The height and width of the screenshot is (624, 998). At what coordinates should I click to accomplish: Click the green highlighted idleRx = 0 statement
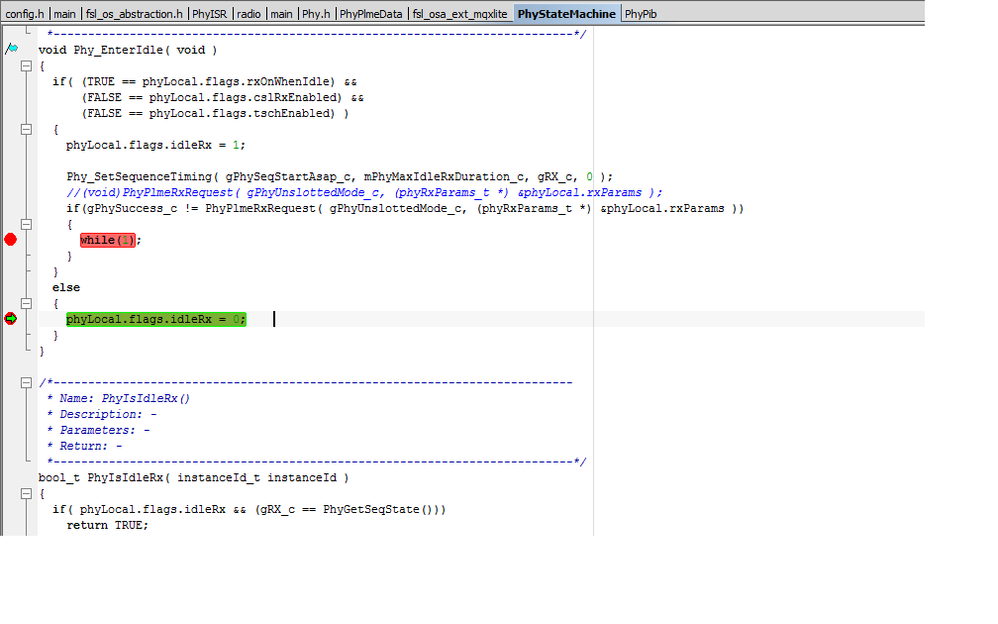click(156, 319)
